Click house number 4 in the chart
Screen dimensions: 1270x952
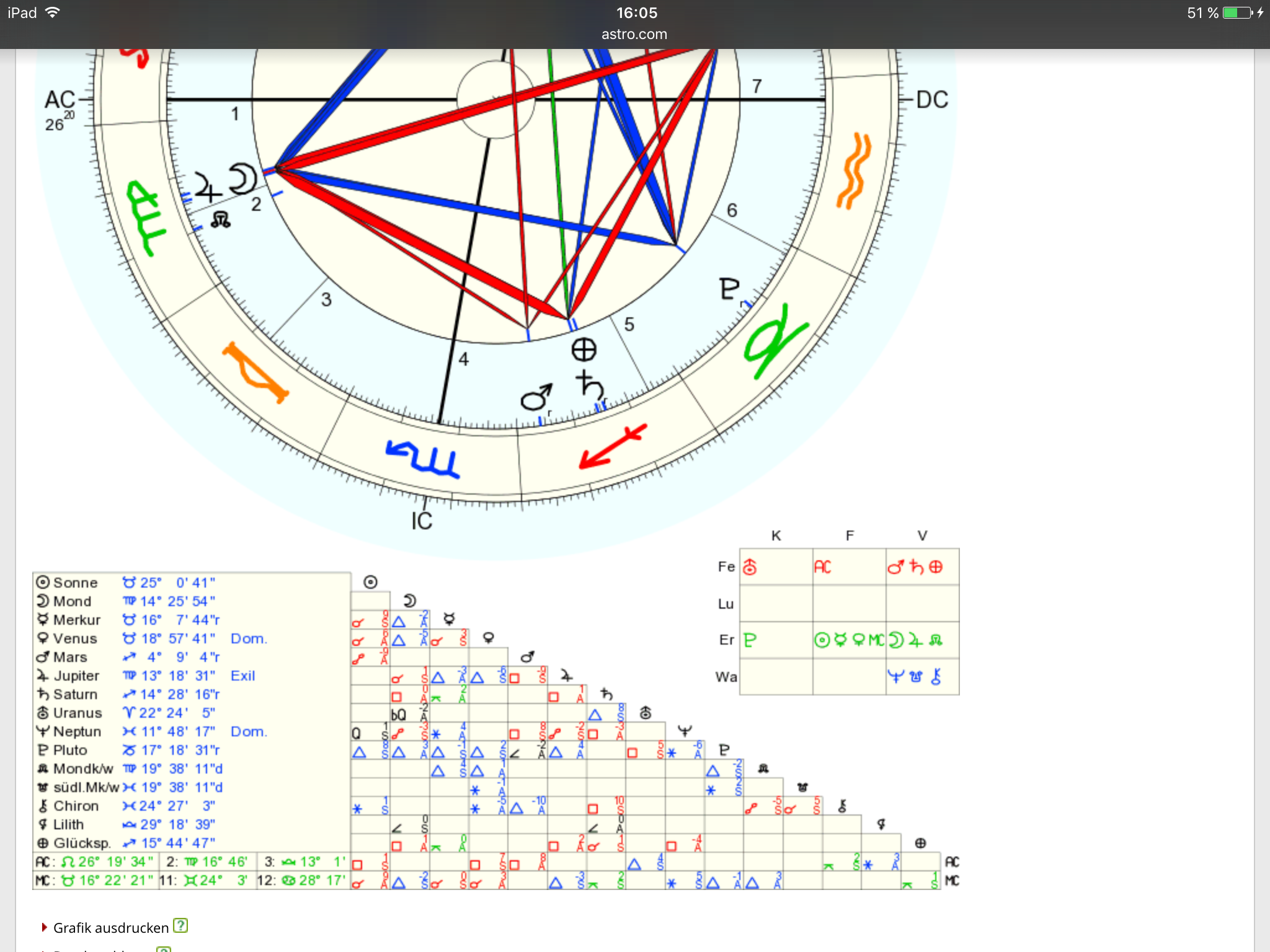point(464,359)
